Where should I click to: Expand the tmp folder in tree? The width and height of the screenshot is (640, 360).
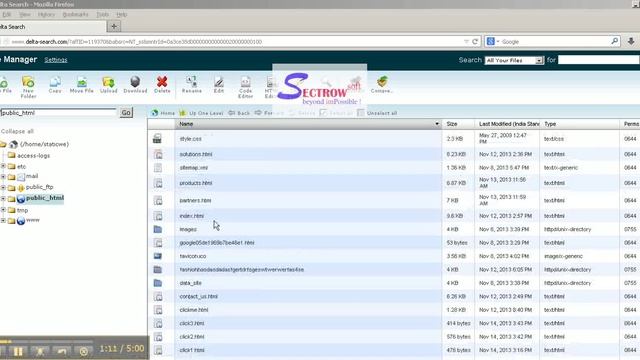(3, 210)
